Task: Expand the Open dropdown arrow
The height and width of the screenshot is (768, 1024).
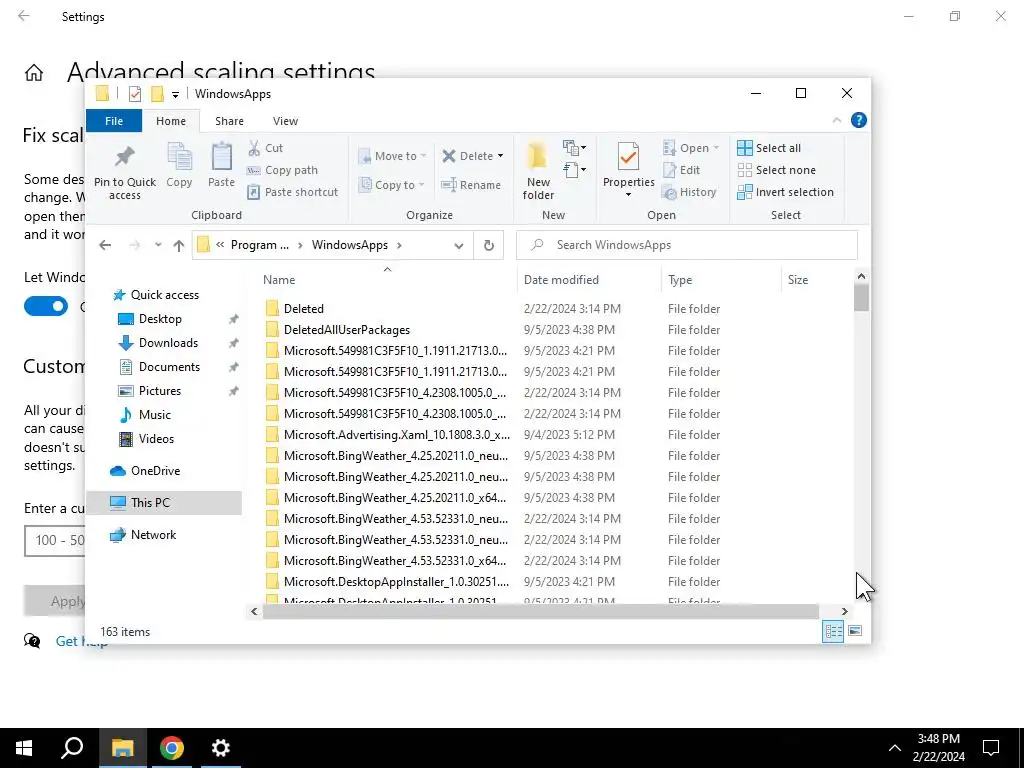Action: pos(716,148)
